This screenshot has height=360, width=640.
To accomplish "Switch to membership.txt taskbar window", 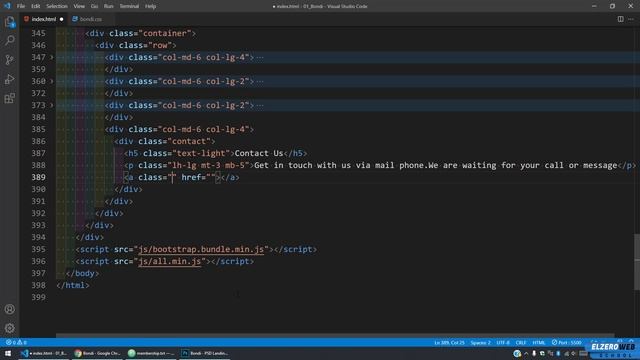I will click(x=151, y=353).
